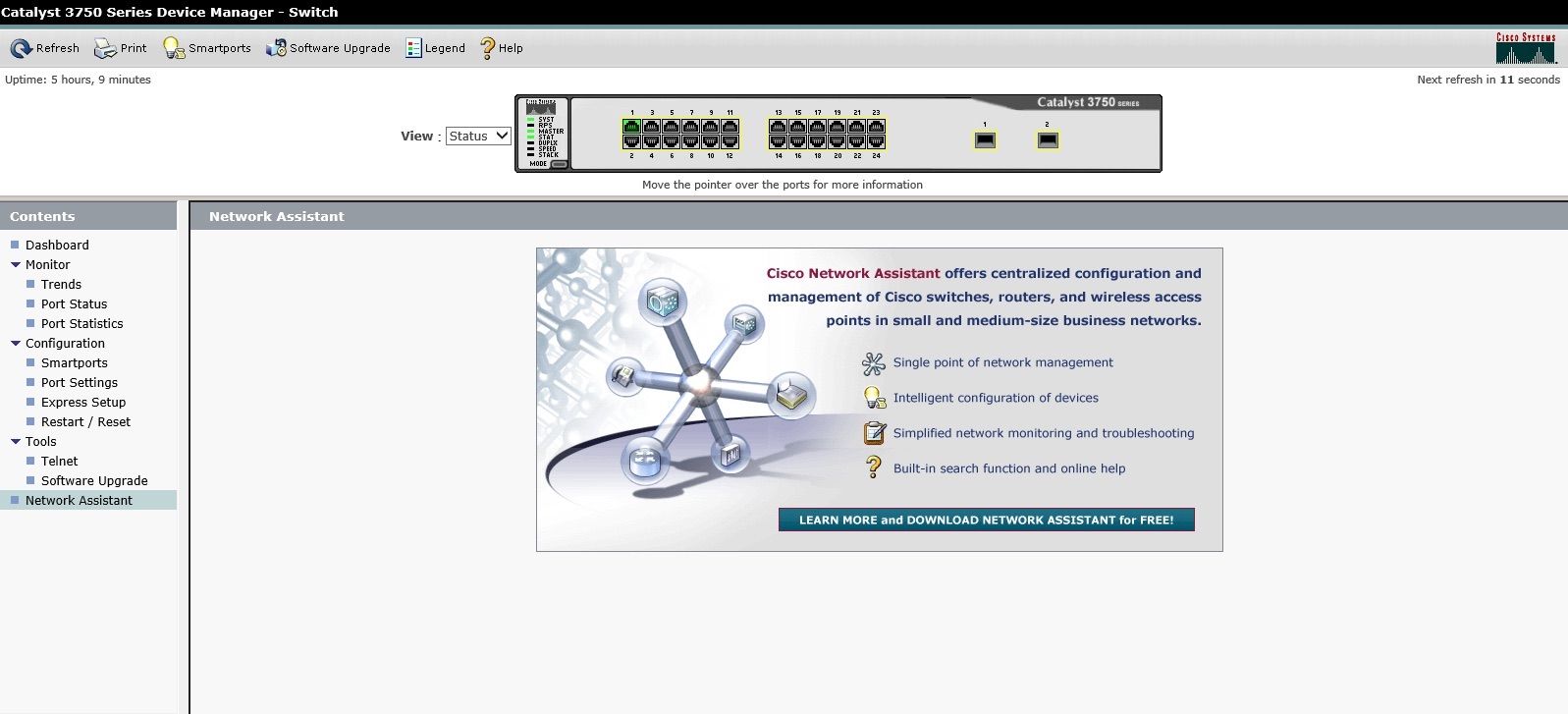Click green port 1 on switch

pos(631,127)
